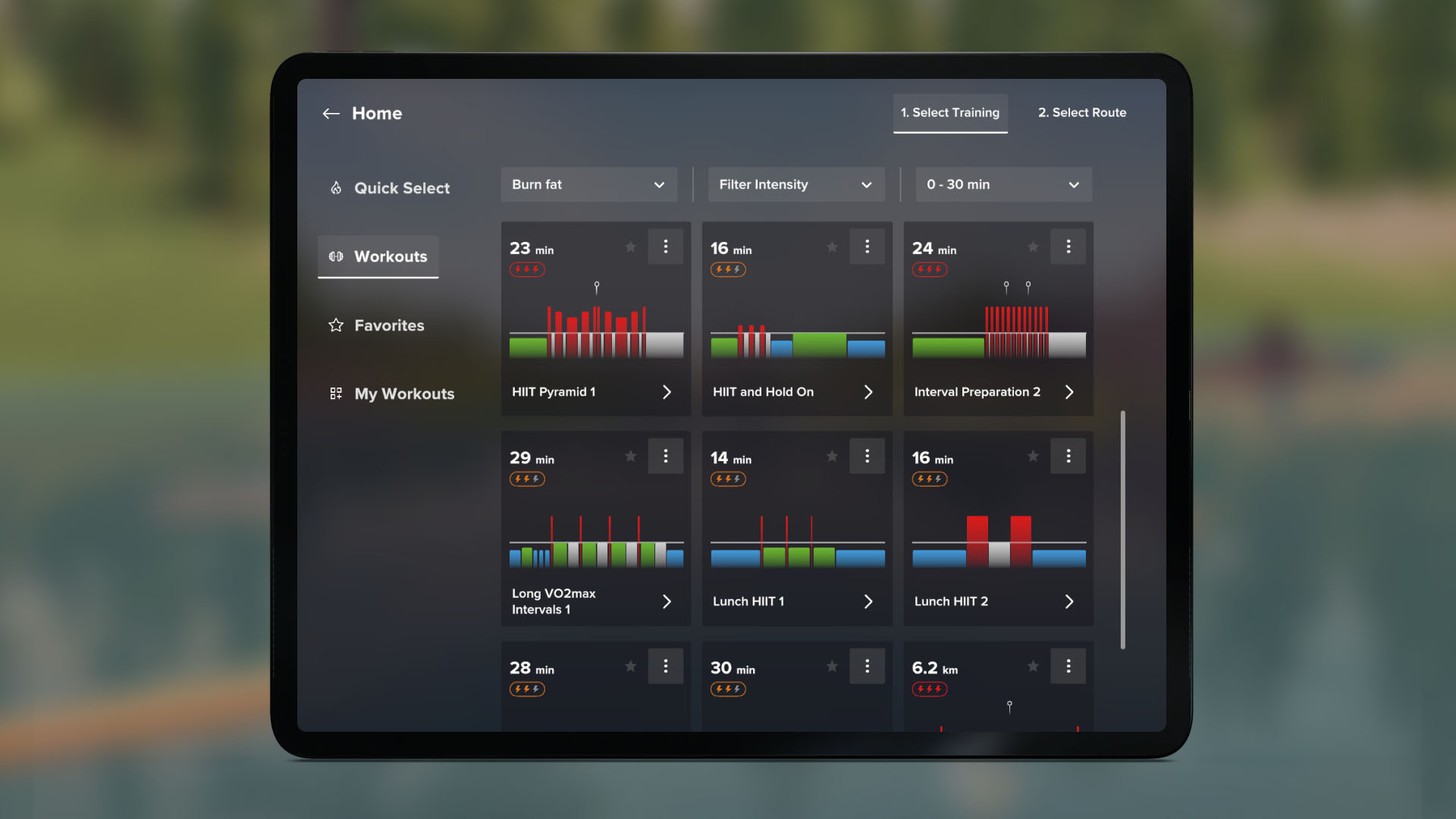
Task: Open the 0 - 30 min duration dropdown
Action: point(1004,184)
